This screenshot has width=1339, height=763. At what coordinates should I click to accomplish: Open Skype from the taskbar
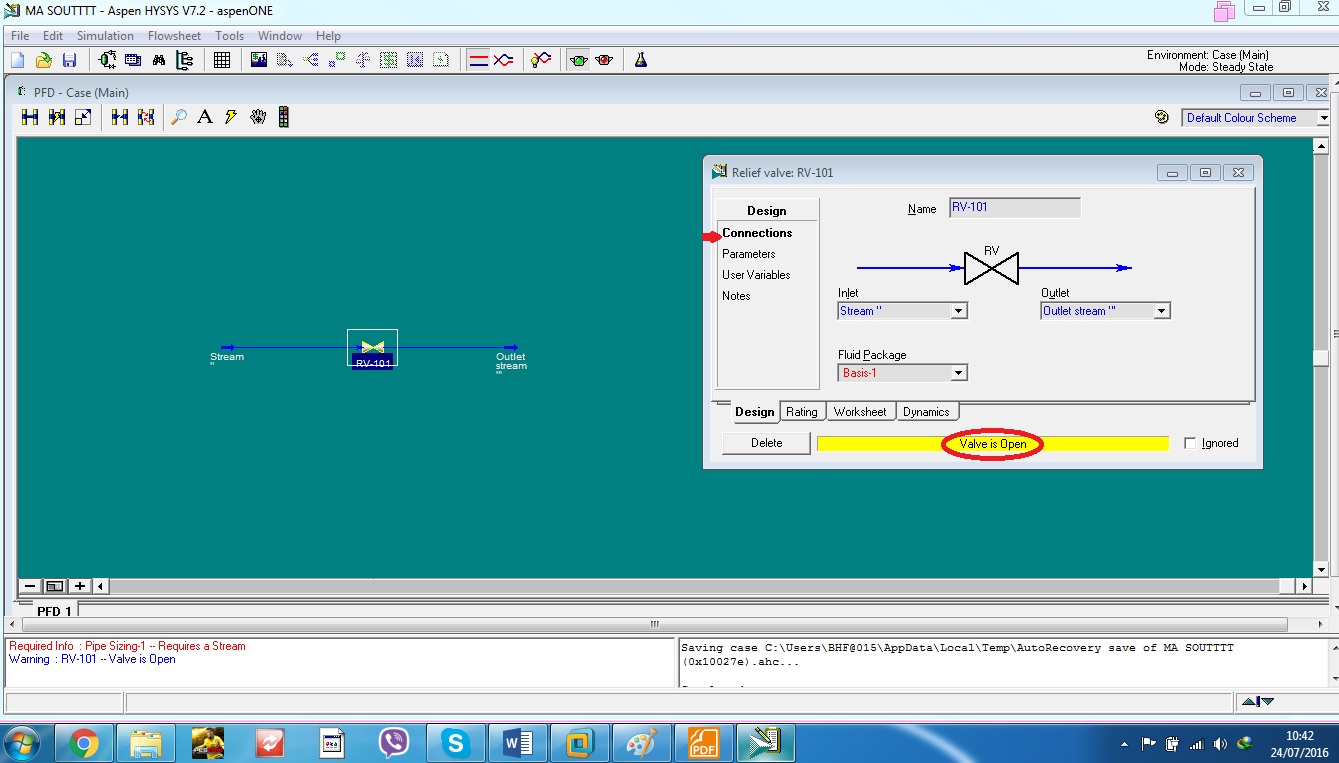[456, 743]
